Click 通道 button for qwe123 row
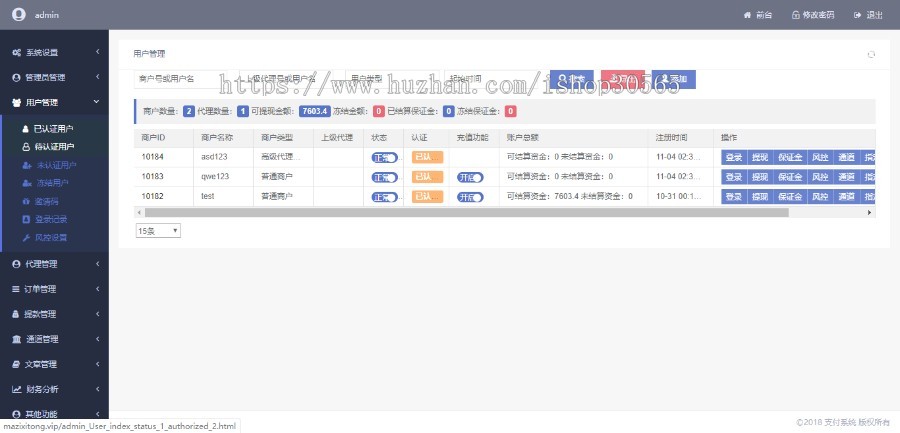Screen dimensions: 900x433 click(846, 177)
